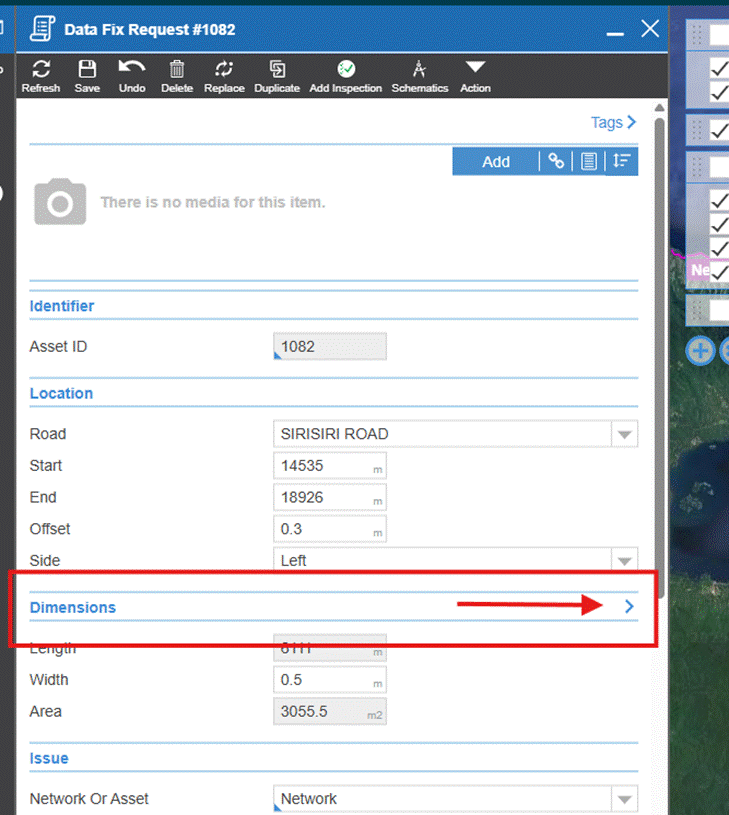The image size is (729, 815).
Task: Expand Dimensions section chevron
Action: (629, 607)
